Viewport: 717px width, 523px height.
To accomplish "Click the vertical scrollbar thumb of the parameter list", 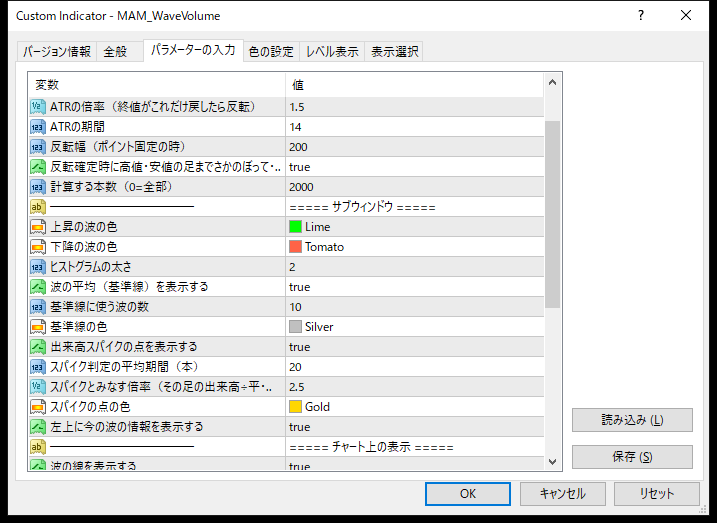I will [x=552, y=214].
